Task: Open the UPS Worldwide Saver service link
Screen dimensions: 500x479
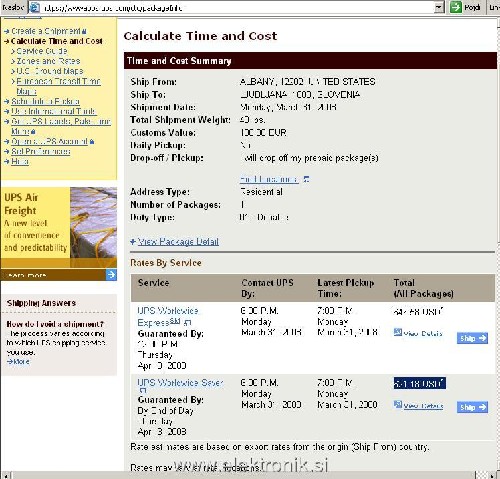Action: (180, 382)
